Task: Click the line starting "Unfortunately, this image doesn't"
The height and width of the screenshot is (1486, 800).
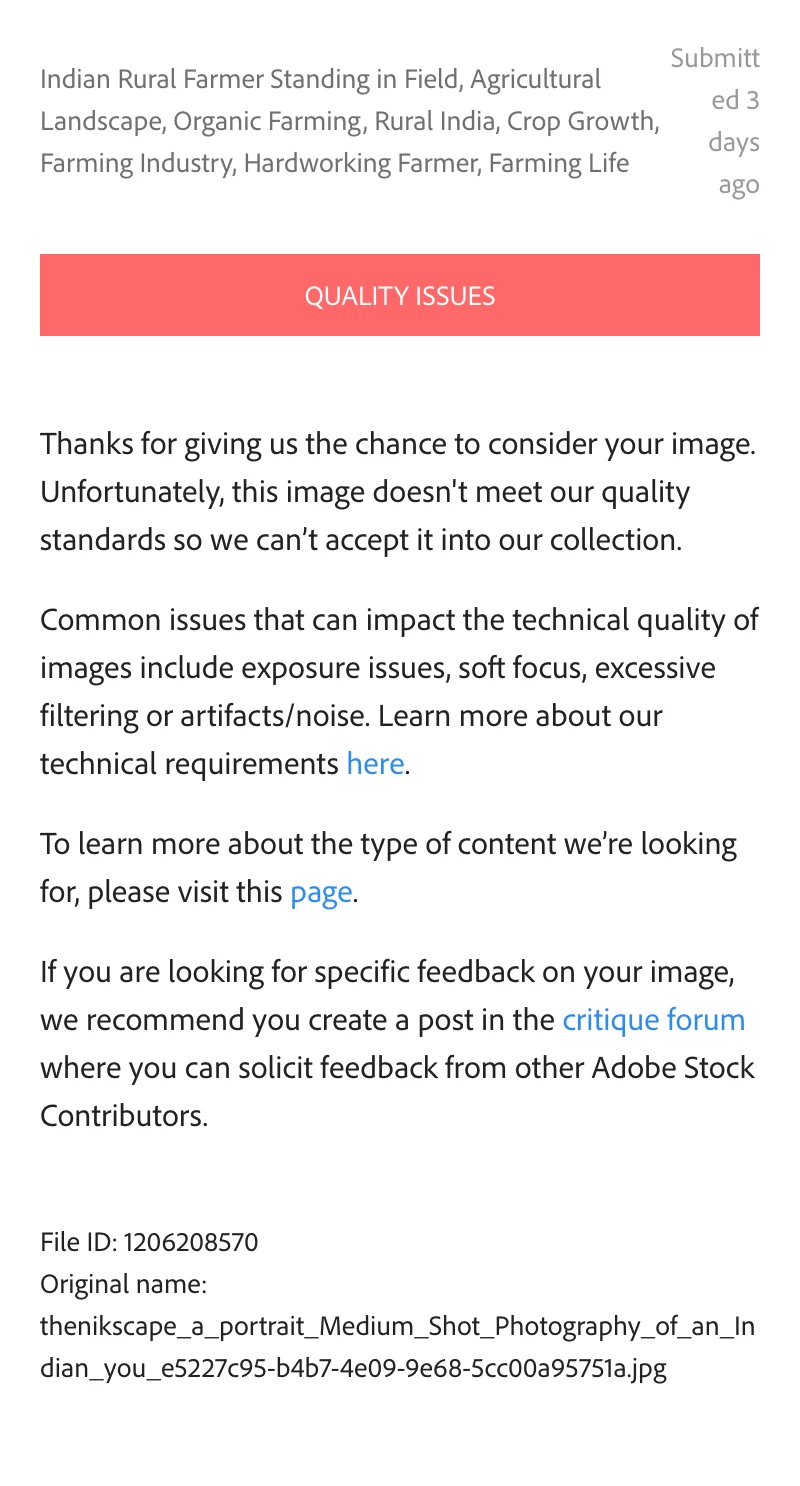Action: pos(365,492)
